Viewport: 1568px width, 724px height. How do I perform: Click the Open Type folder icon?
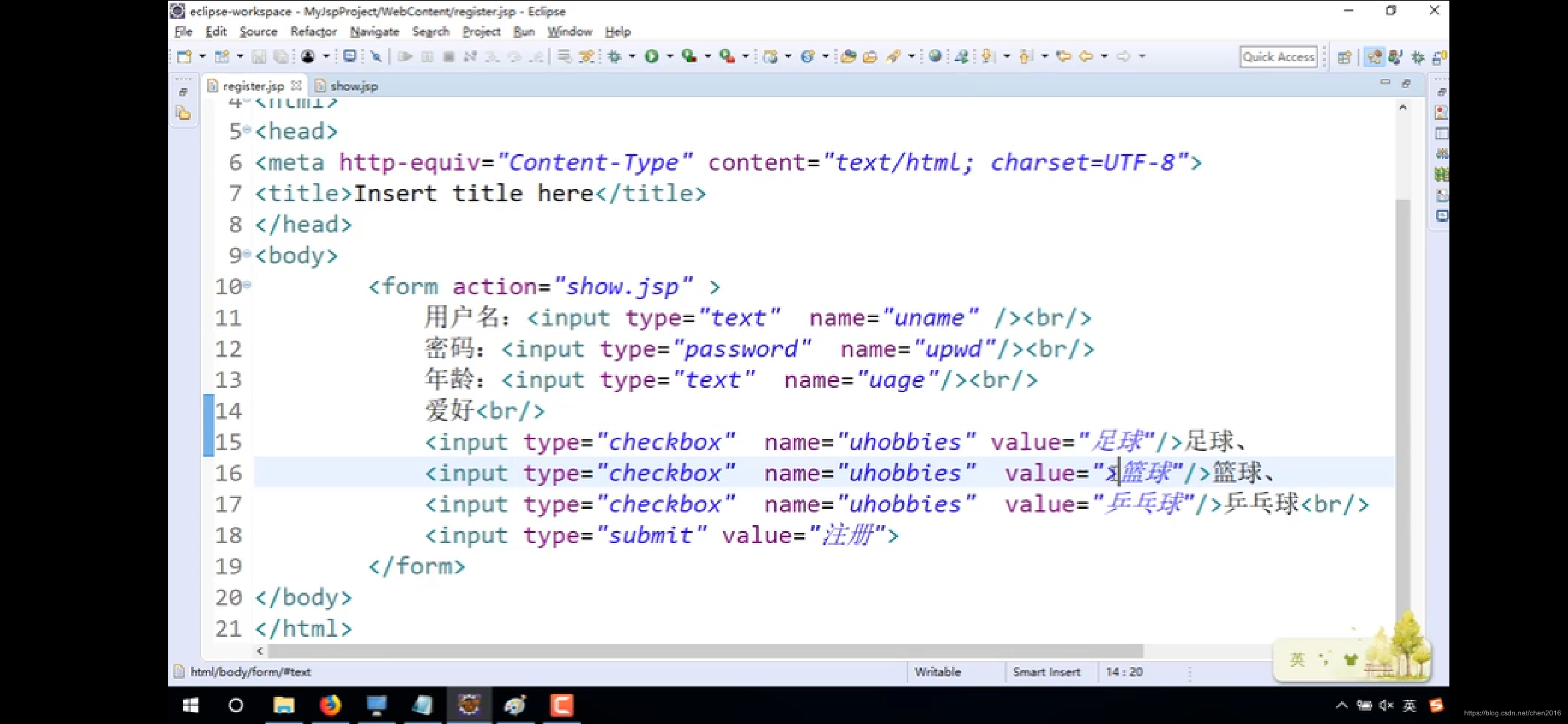tap(848, 57)
